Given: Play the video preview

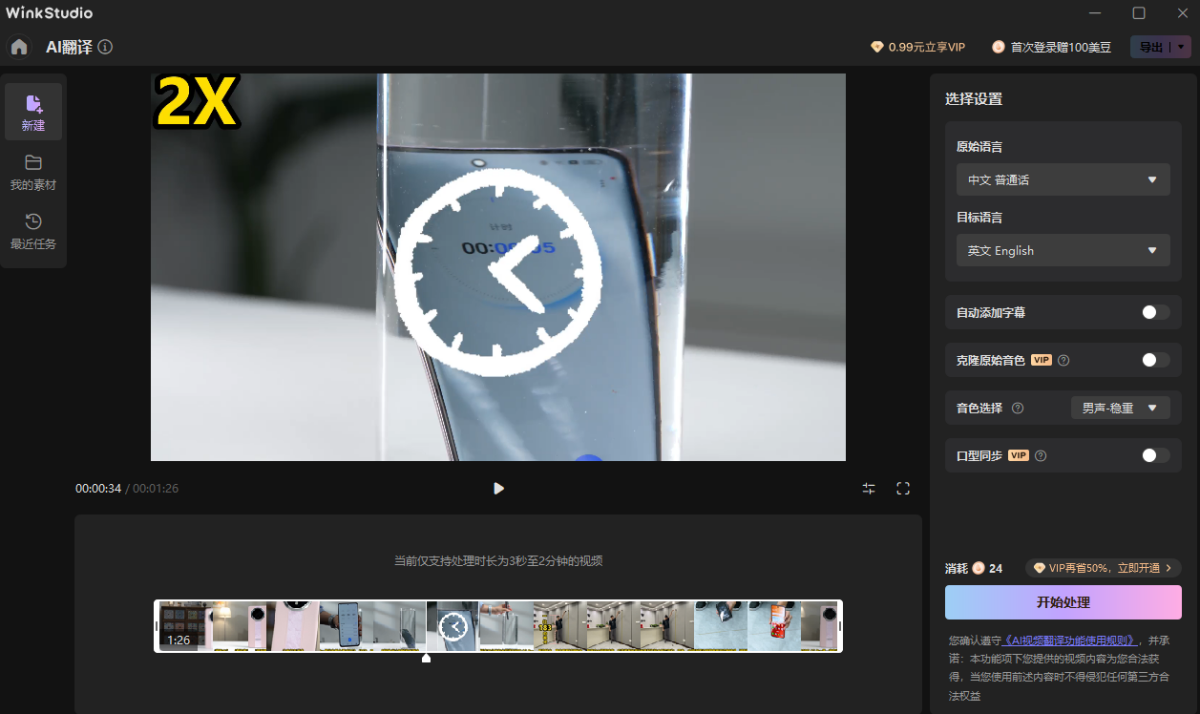Looking at the screenshot, I should click(x=498, y=488).
